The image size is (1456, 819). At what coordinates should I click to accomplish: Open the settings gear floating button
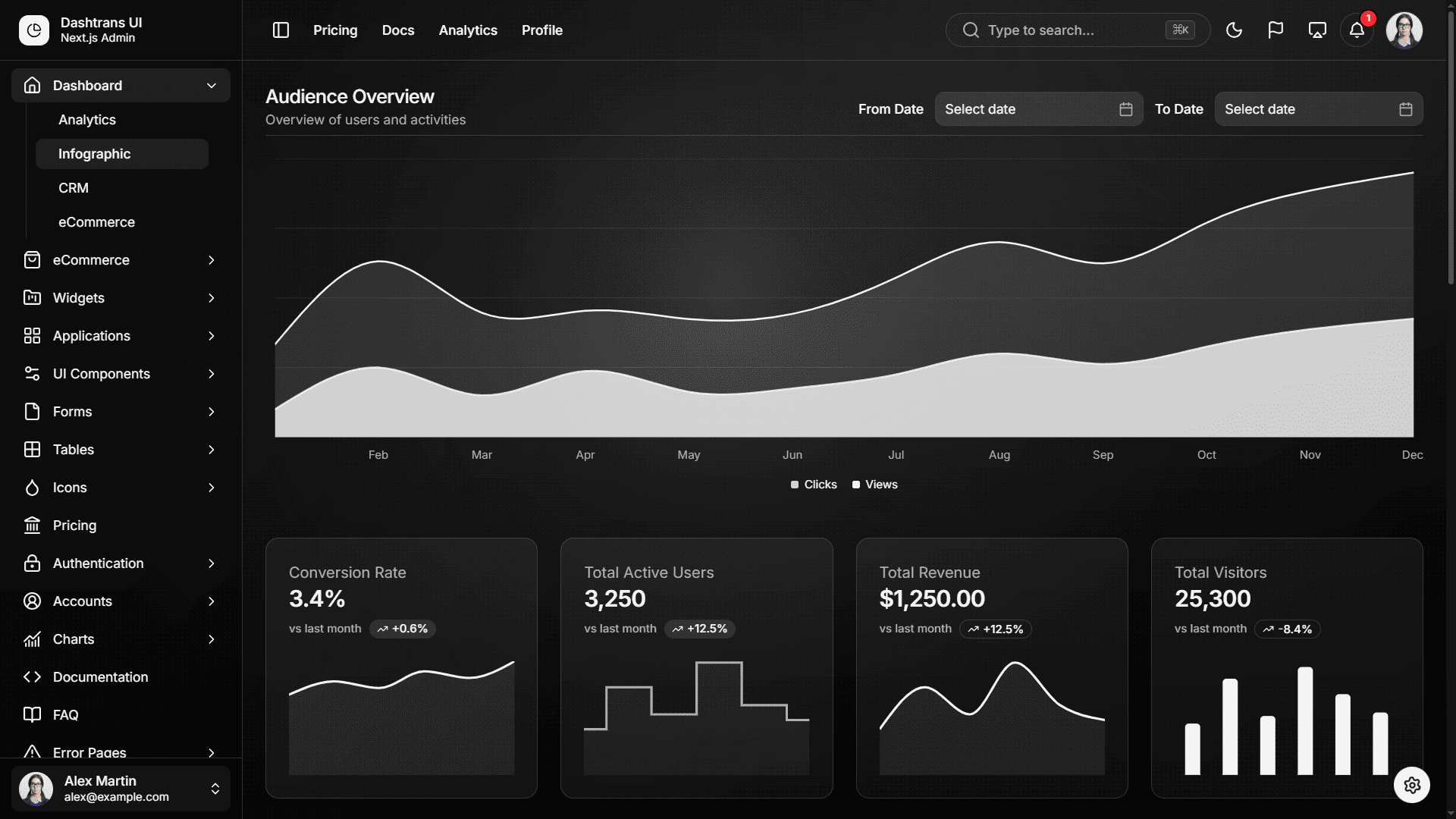tap(1411, 785)
